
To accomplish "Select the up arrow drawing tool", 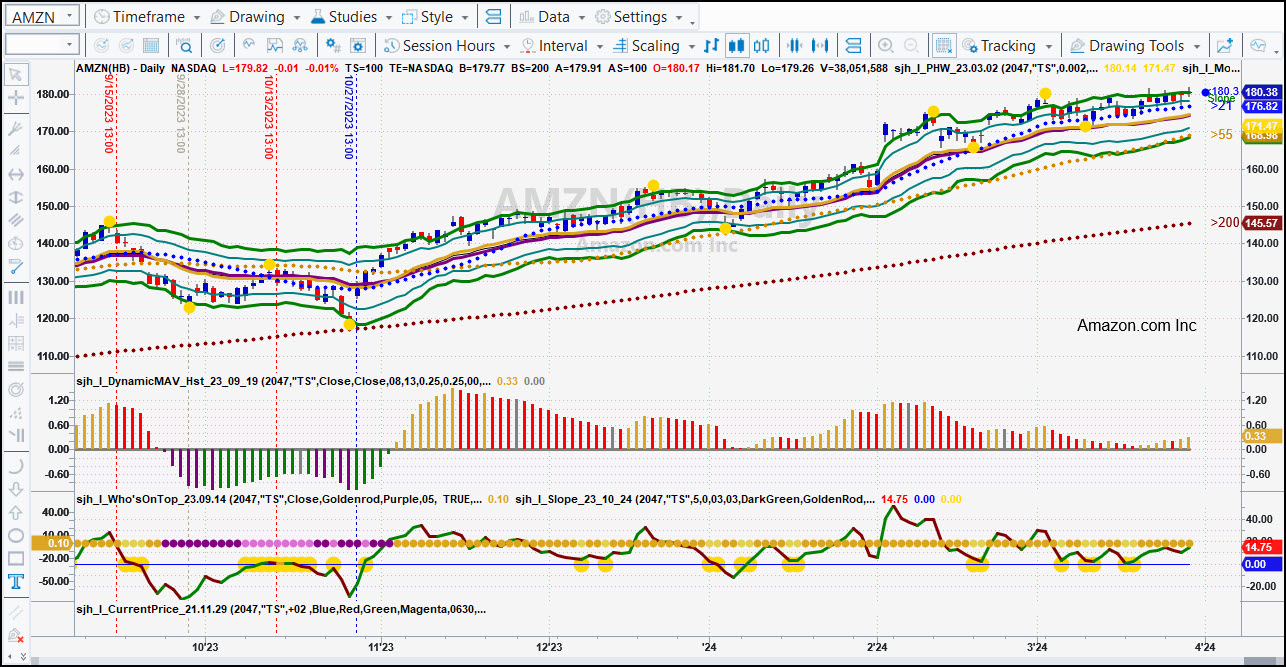I will 15,513.
